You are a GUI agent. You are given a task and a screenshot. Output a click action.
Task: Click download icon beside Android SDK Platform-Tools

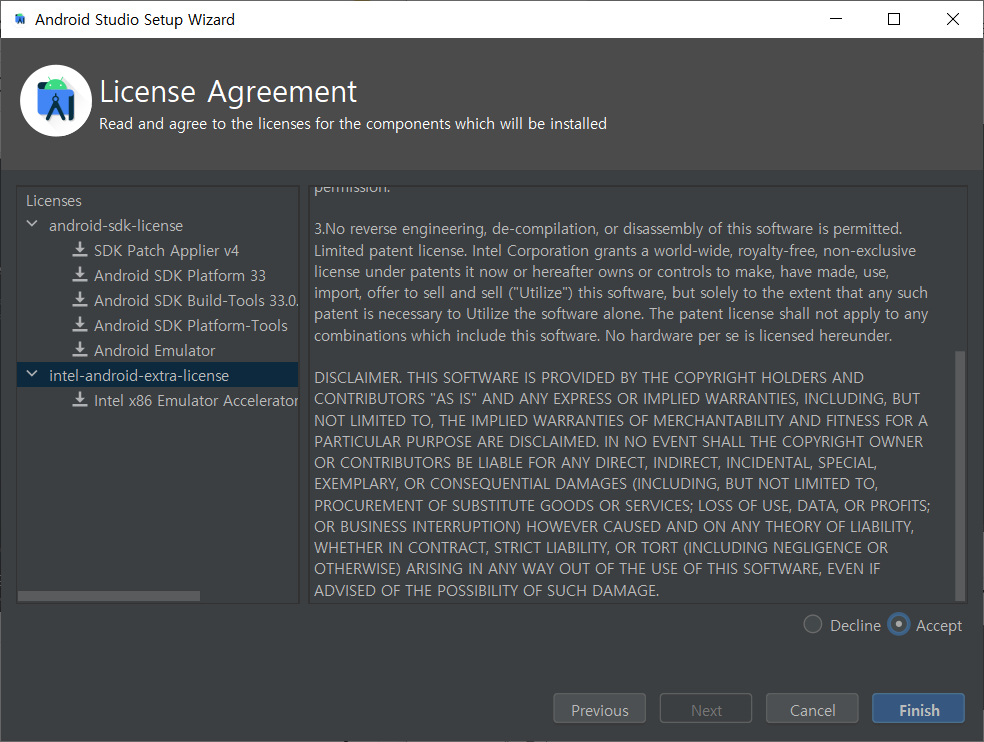click(80, 325)
